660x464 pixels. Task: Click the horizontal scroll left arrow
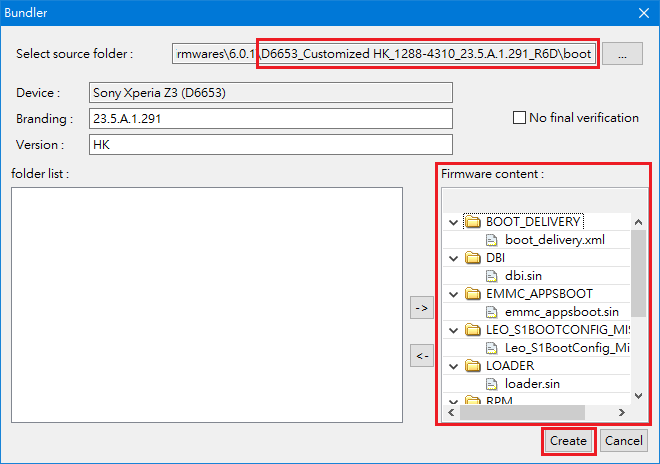451,413
